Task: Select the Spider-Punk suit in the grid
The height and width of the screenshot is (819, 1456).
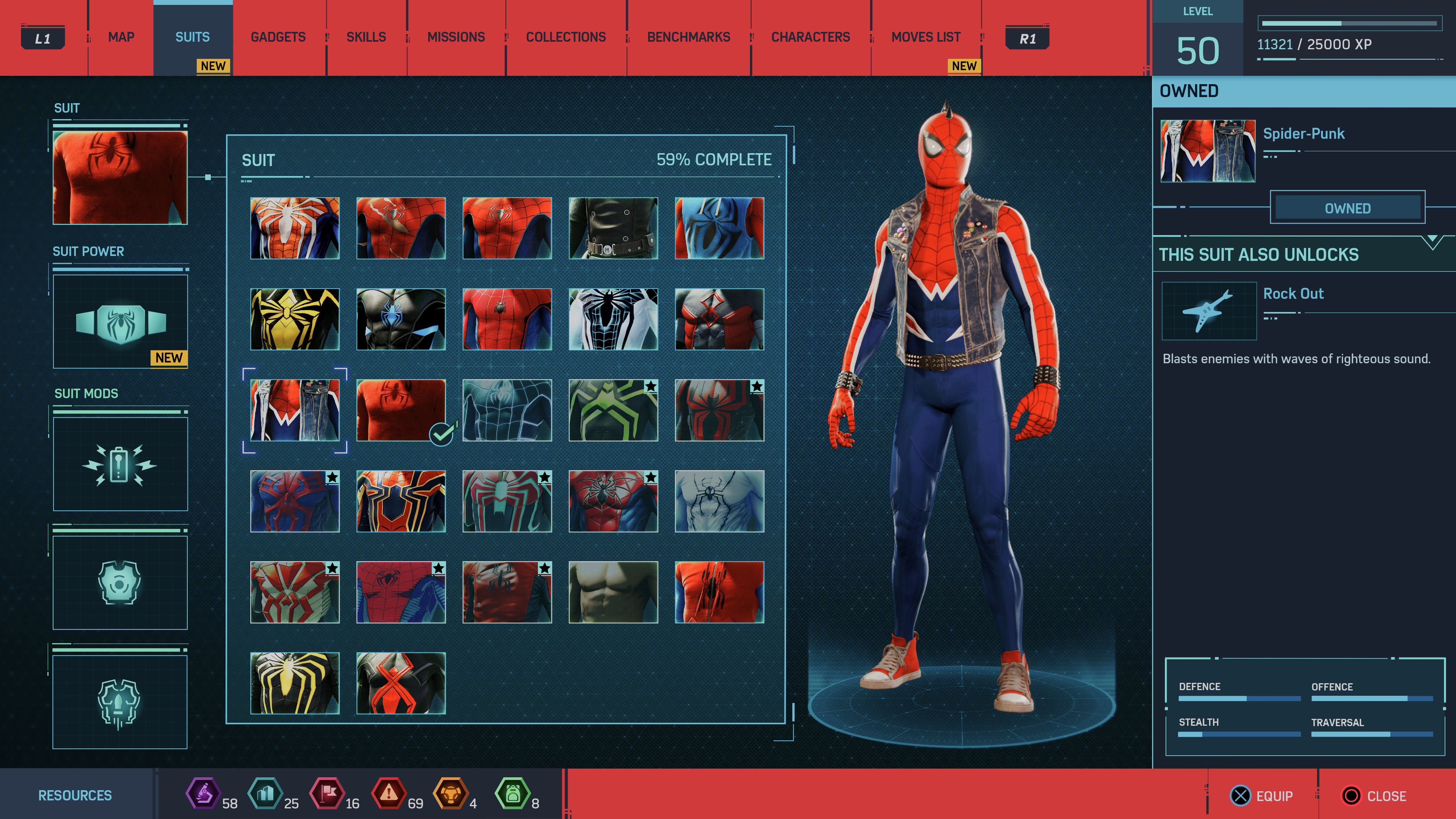Action: pos(295,410)
